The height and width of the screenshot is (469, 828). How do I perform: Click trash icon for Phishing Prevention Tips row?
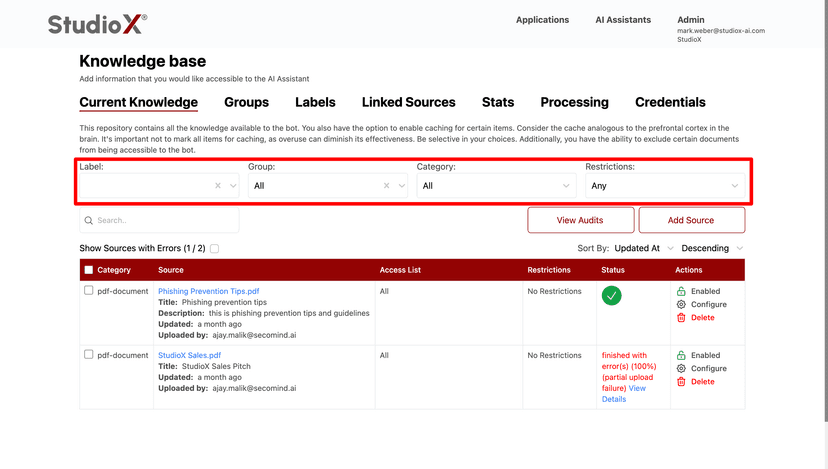click(681, 317)
